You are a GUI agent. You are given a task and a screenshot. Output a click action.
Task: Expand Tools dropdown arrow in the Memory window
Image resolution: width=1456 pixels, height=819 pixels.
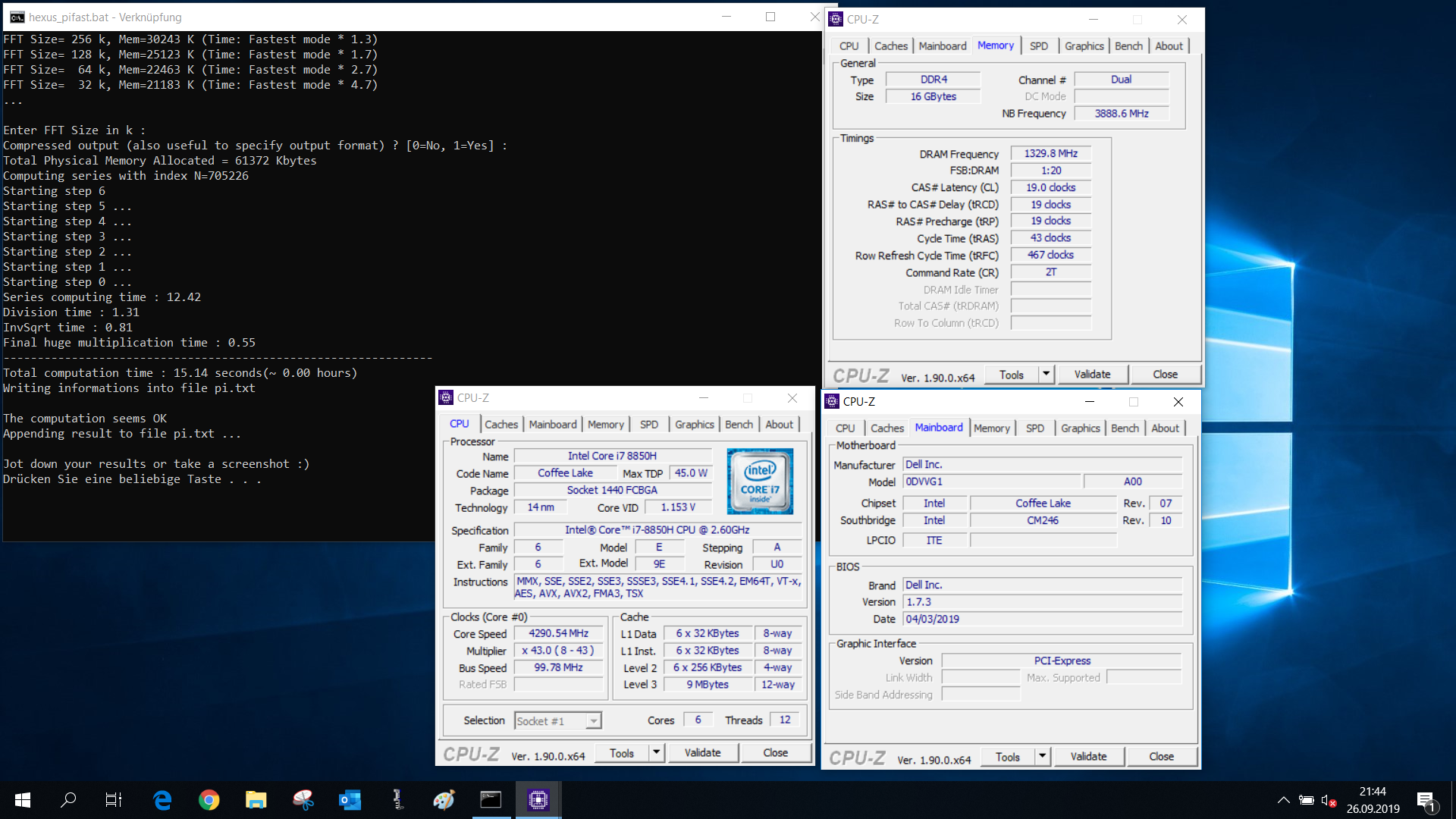tap(1046, 374)
